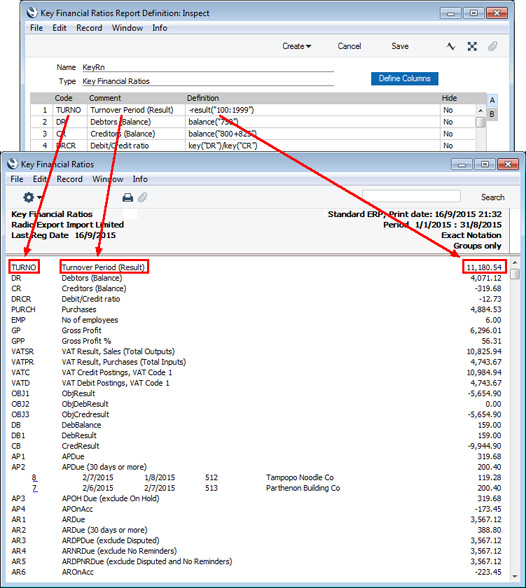Click scroll down arrow of report scrollbar

tap(515, 576)
